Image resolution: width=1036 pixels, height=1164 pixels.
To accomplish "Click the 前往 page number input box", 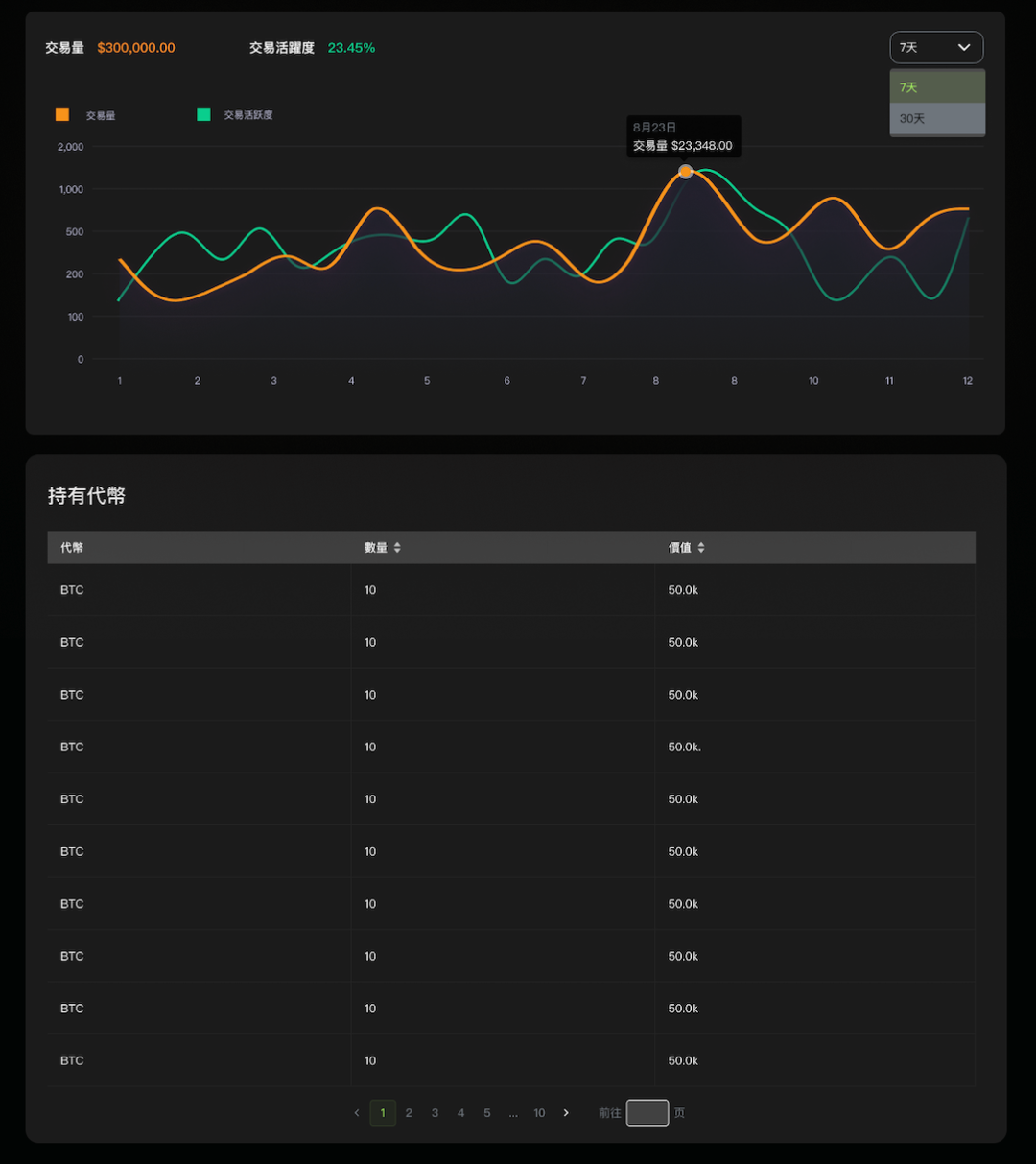I will click(647, 1113).
